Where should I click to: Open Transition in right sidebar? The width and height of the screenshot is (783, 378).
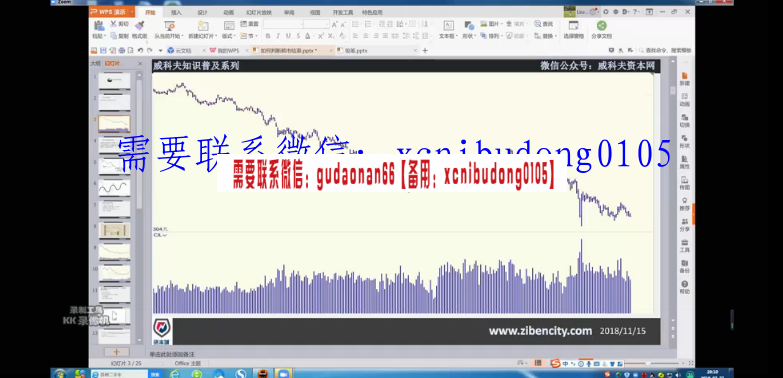(685, 120)
